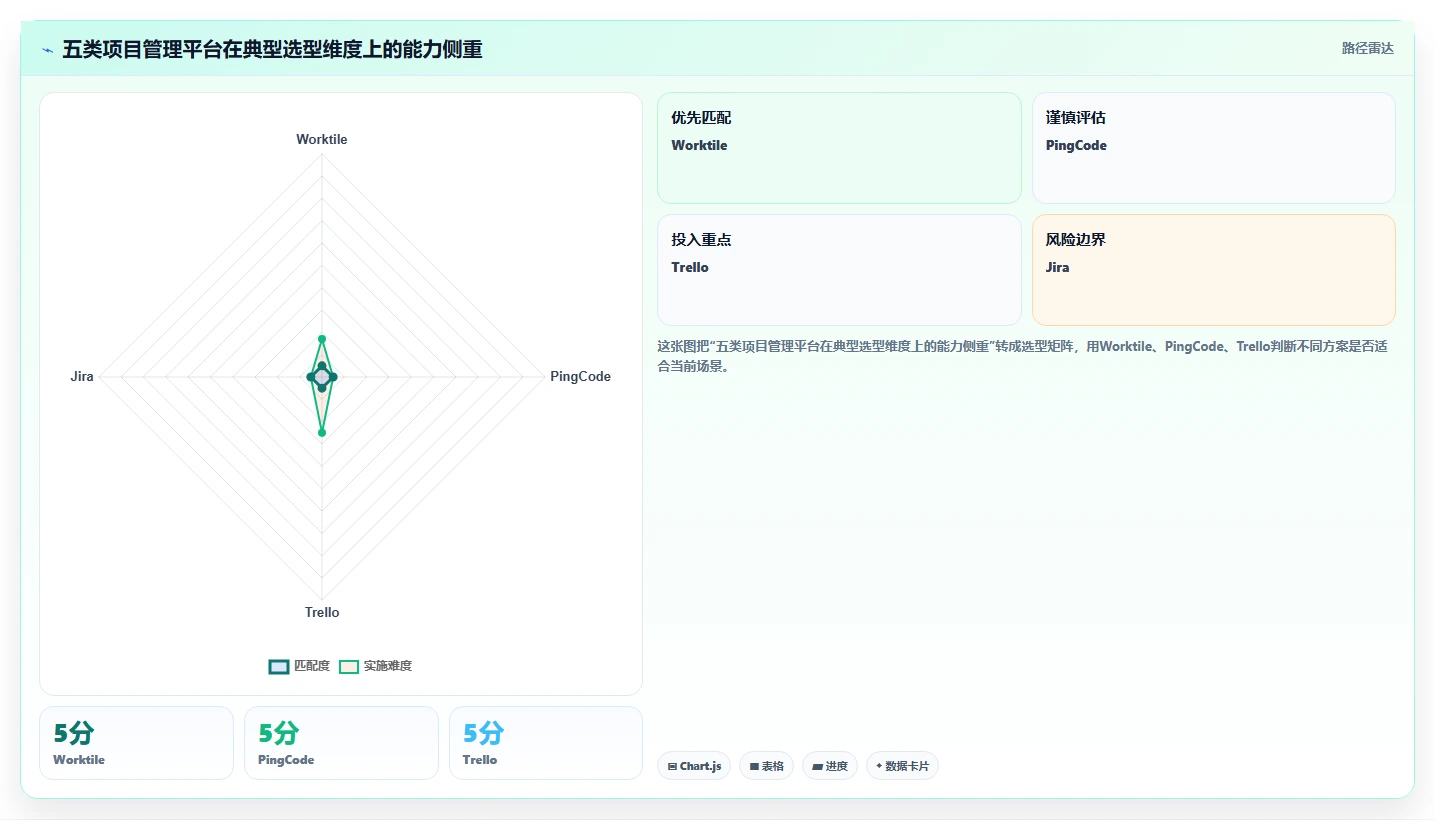Click the chart title 五类项目管理平台 heading
The width and height of the screenshot is (1435, 820).
272,49
